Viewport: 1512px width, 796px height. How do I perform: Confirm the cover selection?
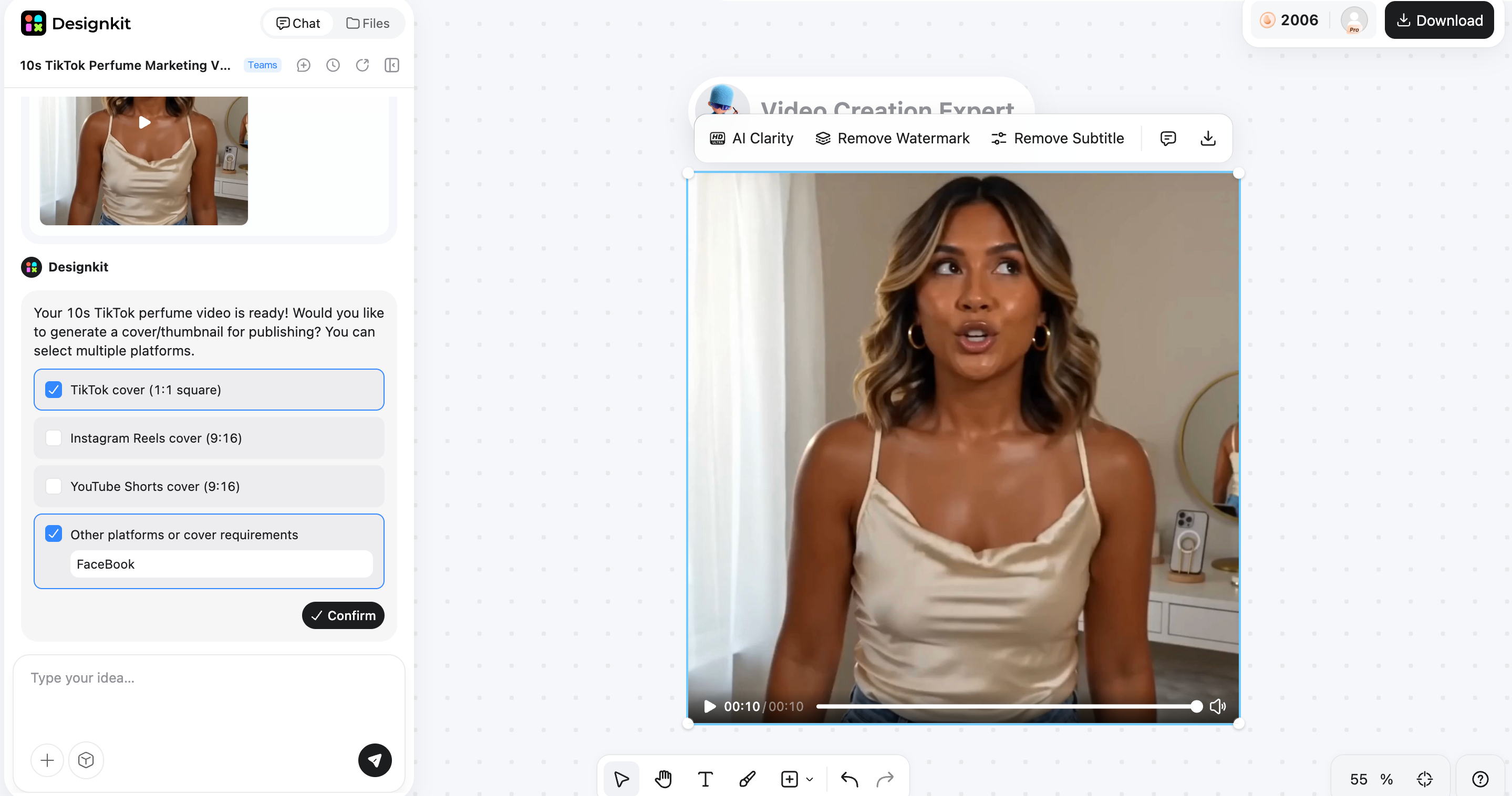(x=343, y=615)
